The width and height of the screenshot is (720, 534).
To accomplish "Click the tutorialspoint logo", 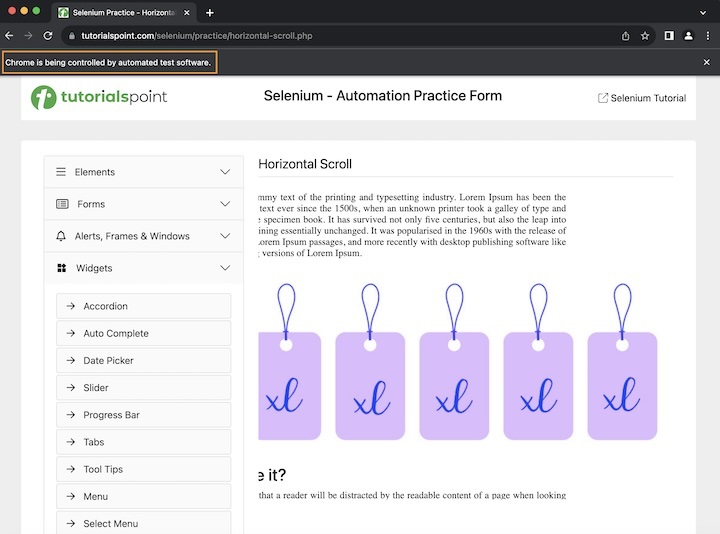I will click(99, 97).
